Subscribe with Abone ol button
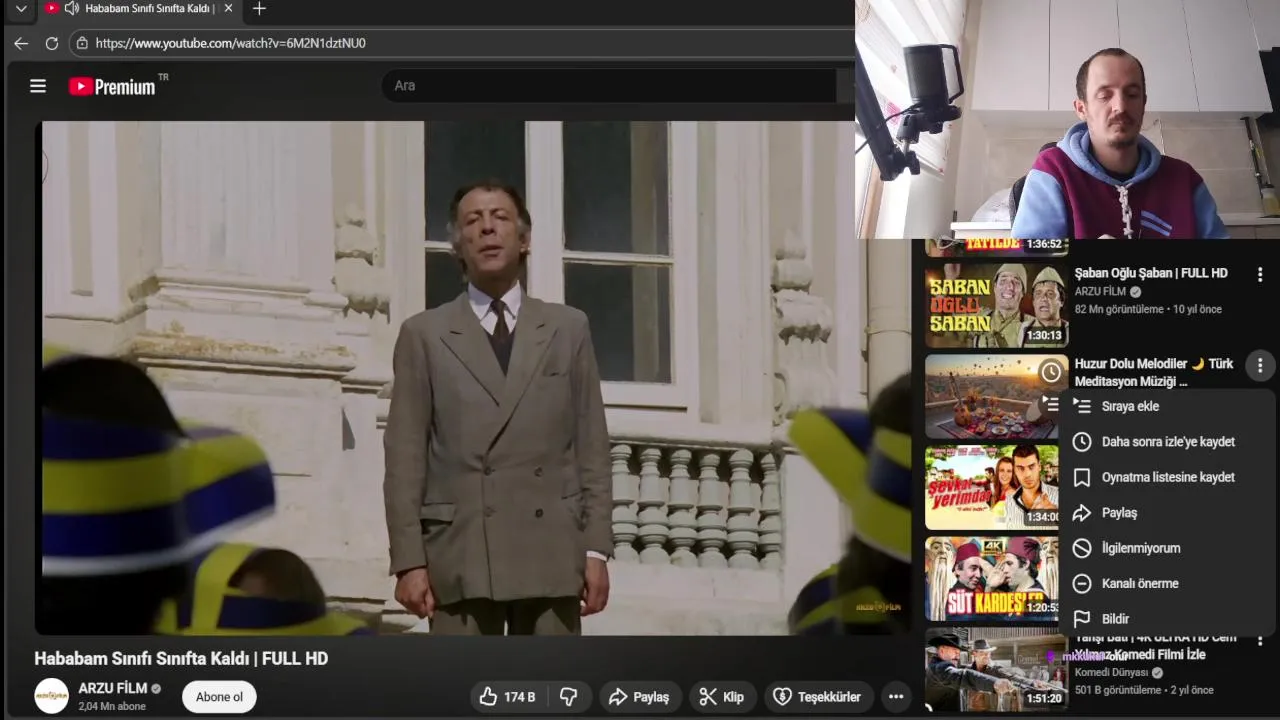 (219, 697)
